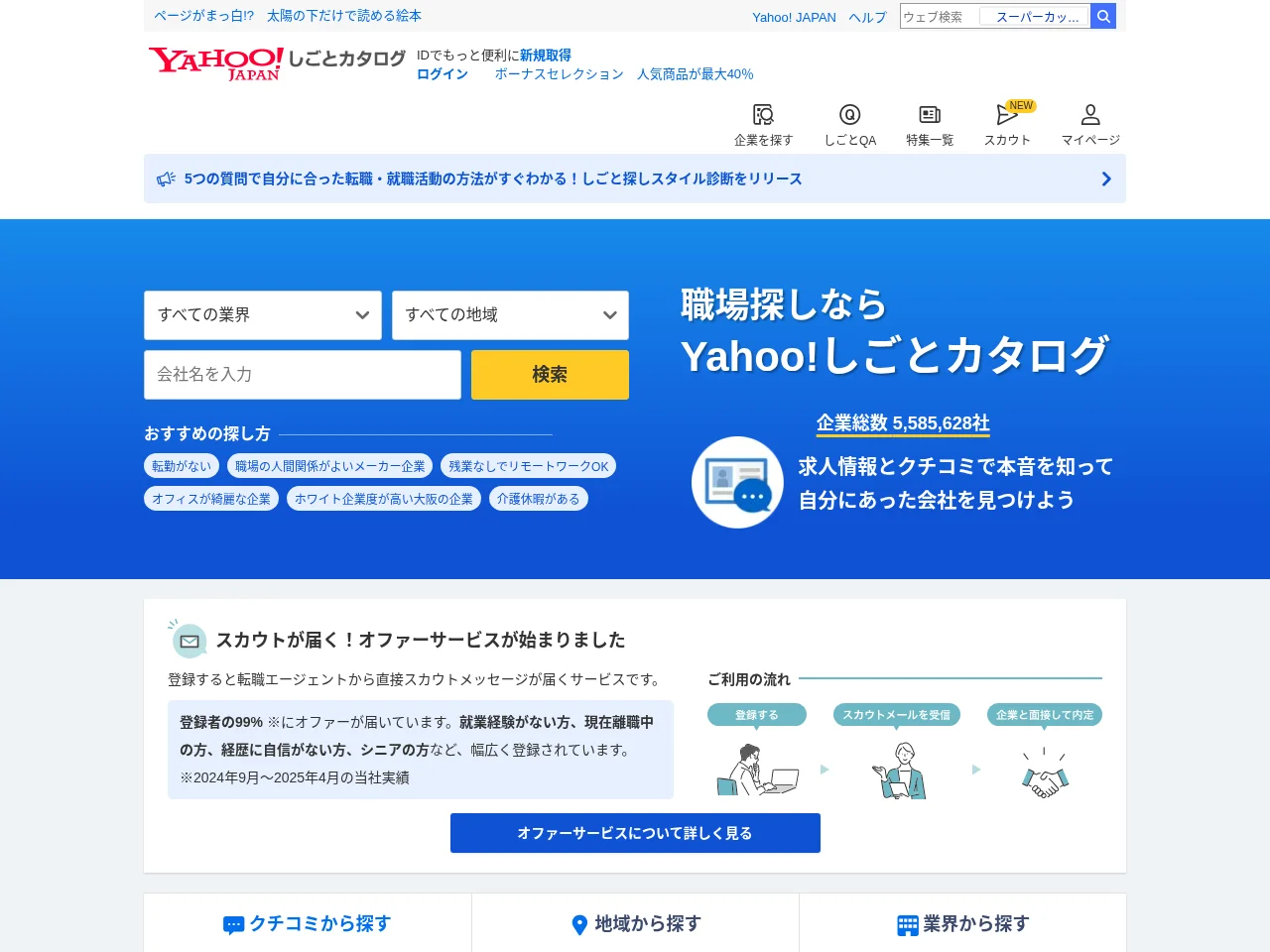This screenshot has height=952, width=1270.
Task: Click the 企業総数 5,585,628社 text
Action: 903,423
